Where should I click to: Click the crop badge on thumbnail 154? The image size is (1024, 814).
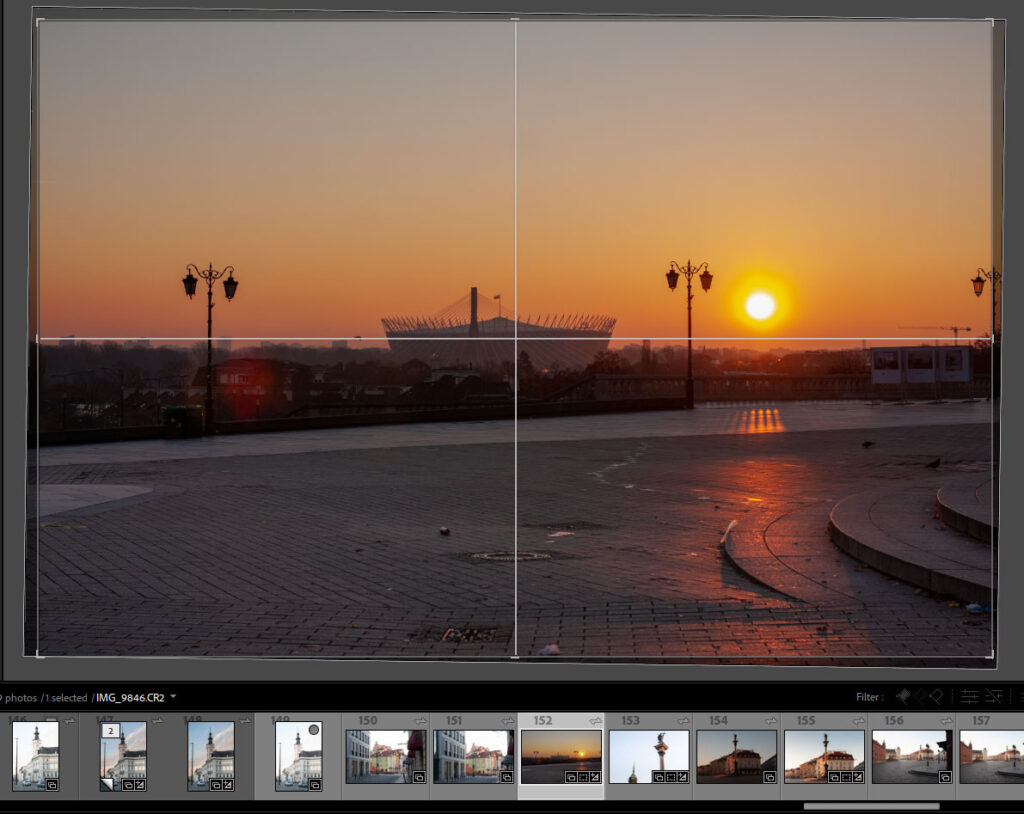tap(768, 778)
